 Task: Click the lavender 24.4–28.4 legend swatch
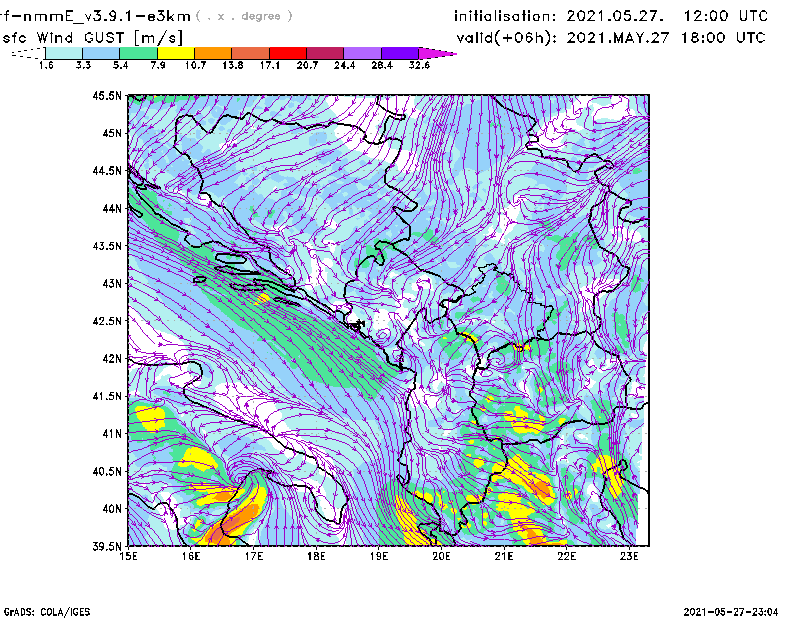(362, 53)
